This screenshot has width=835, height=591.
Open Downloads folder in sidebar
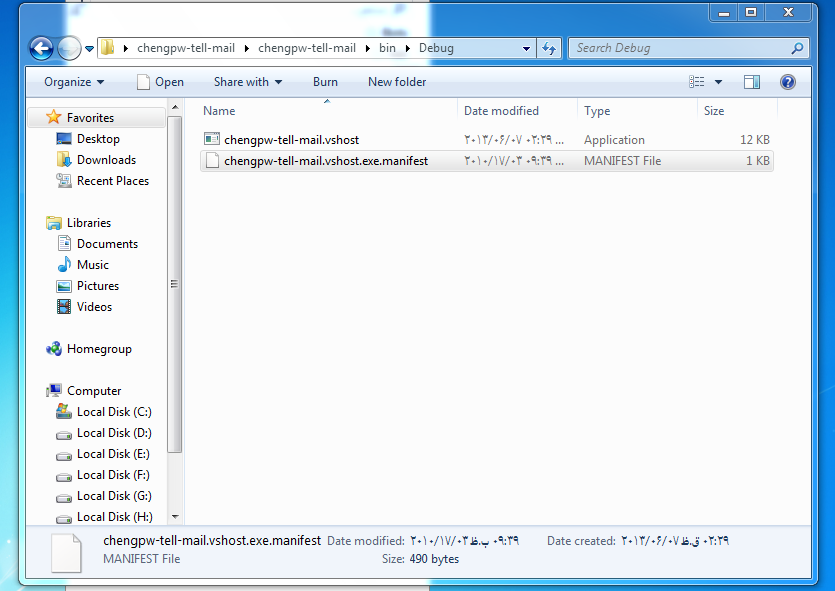[x=107, y=160]
